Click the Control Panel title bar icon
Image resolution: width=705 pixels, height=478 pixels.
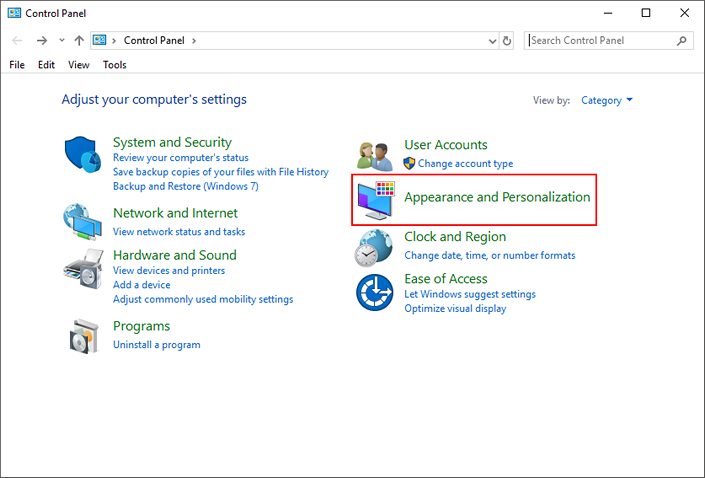click(14, 13)
